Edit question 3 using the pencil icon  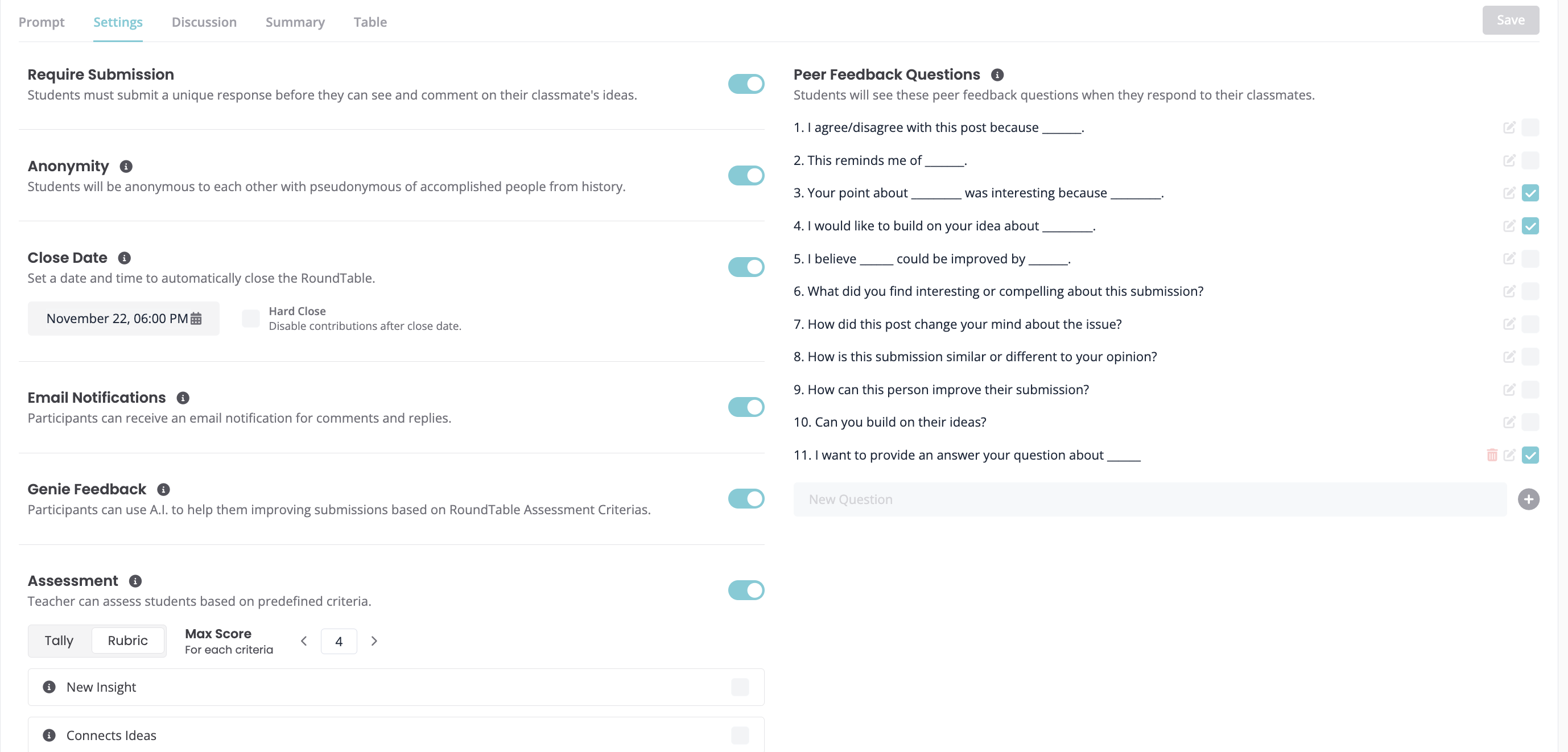point(1508,193)
